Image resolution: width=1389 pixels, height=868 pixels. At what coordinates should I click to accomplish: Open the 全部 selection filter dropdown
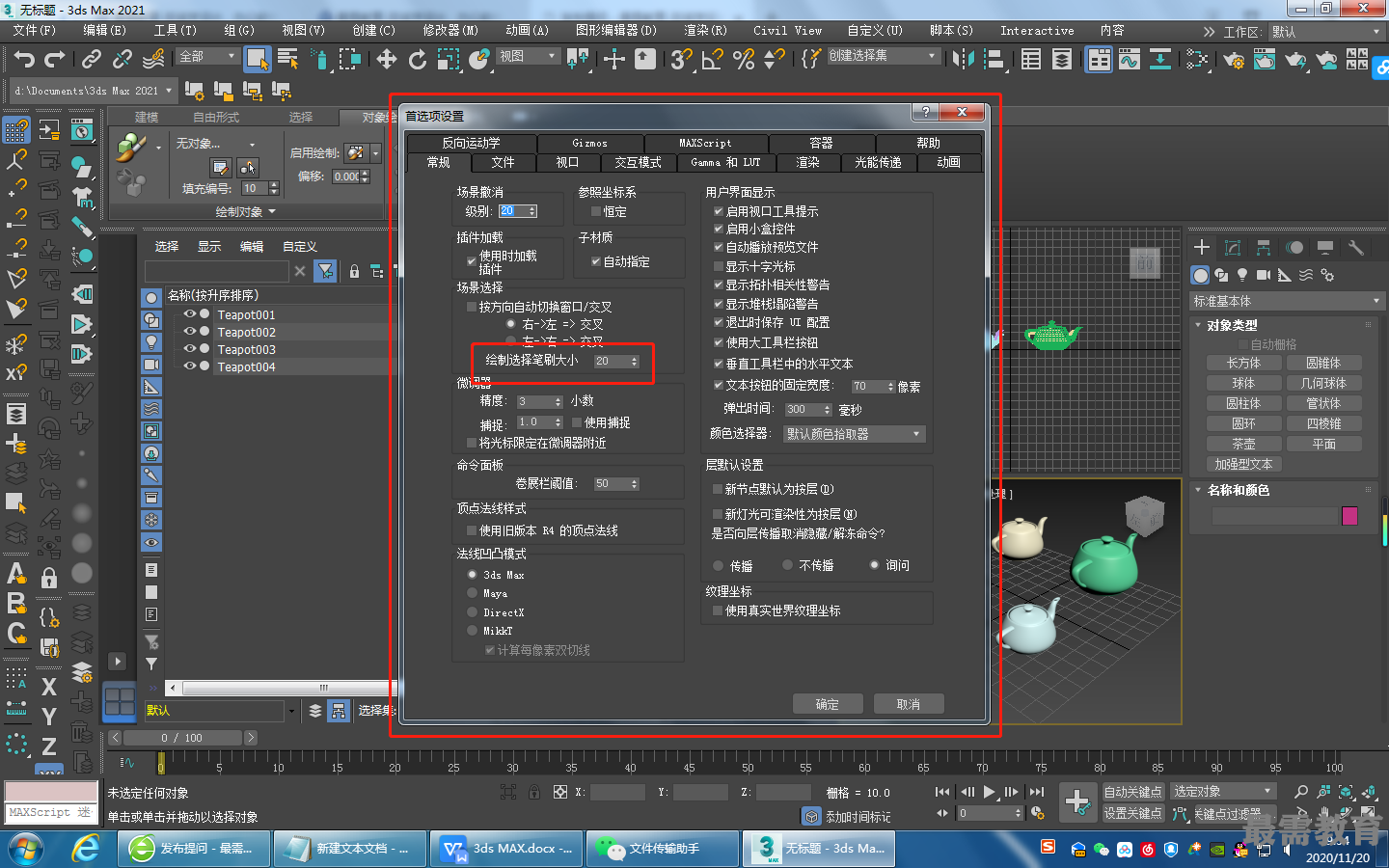[x=207, y=56]
